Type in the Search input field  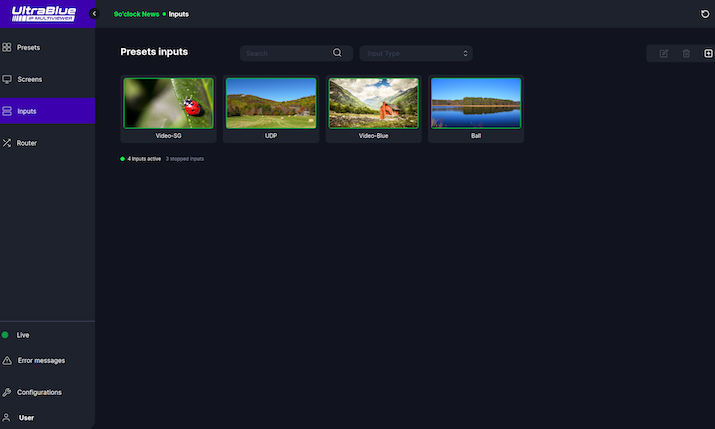[x=287, y=53]
